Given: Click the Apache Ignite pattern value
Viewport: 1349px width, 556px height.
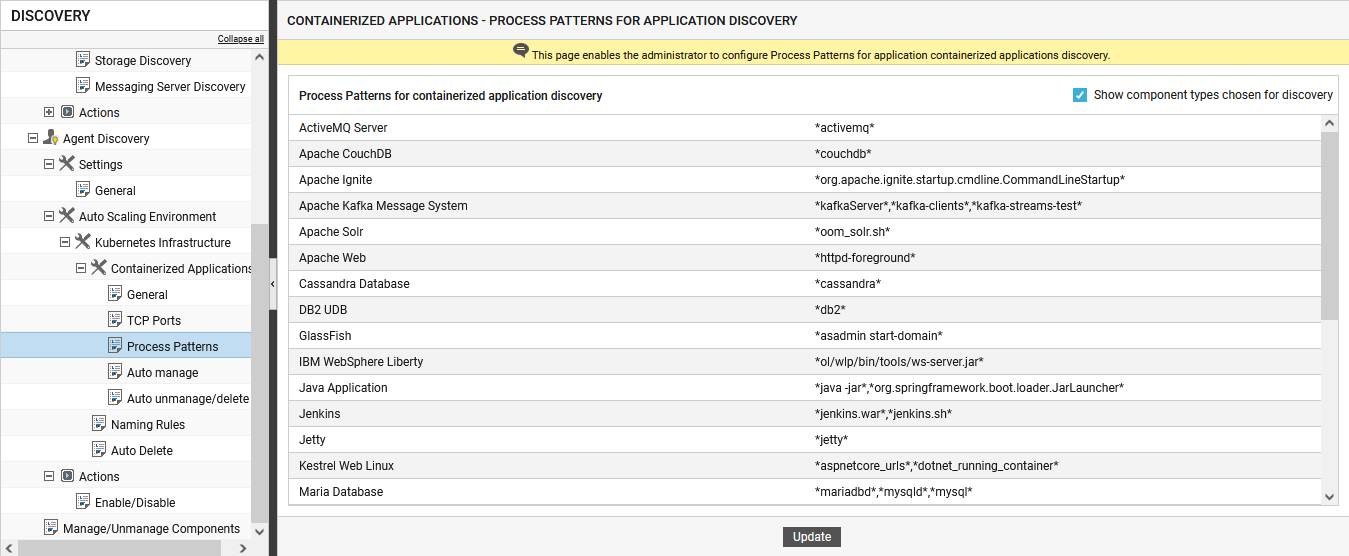Looking at the screenshot, I should point(970,180).
